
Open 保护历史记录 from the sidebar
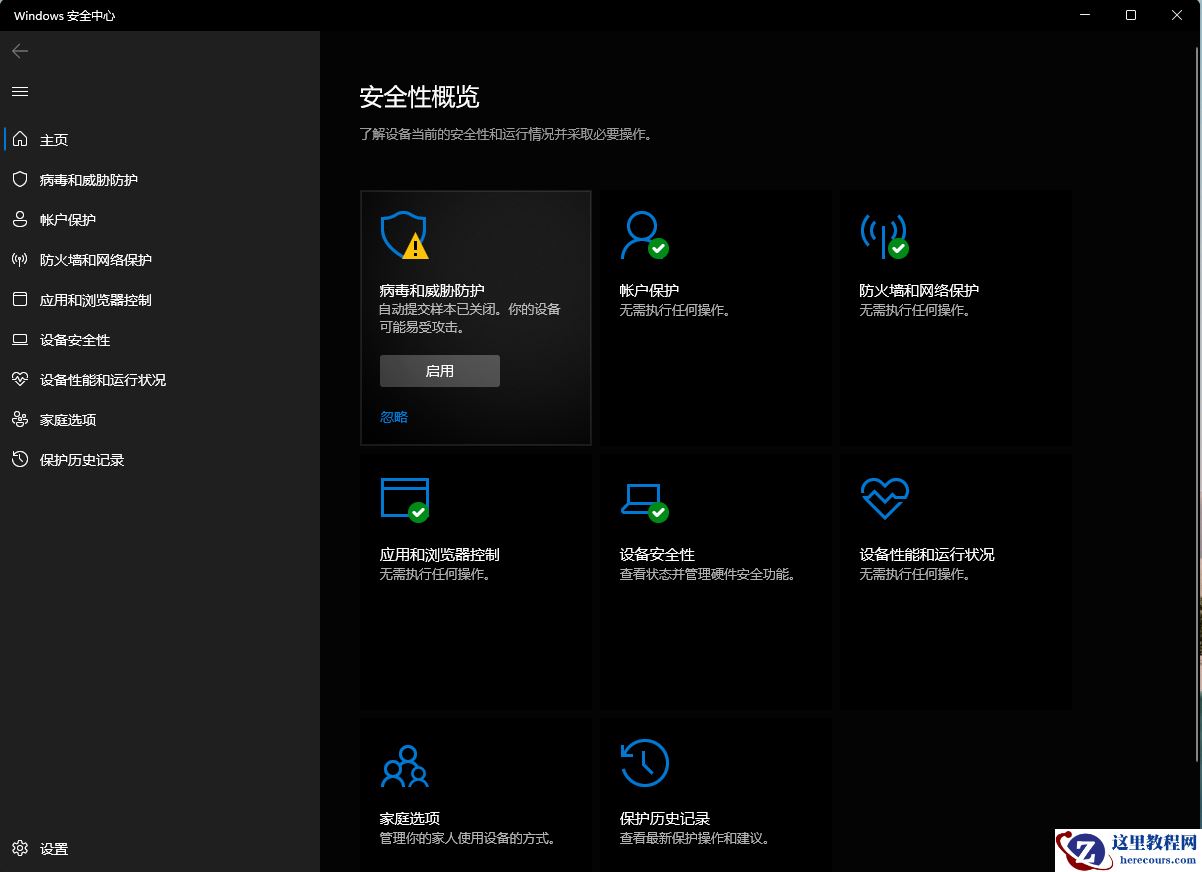tap(80, 460)
